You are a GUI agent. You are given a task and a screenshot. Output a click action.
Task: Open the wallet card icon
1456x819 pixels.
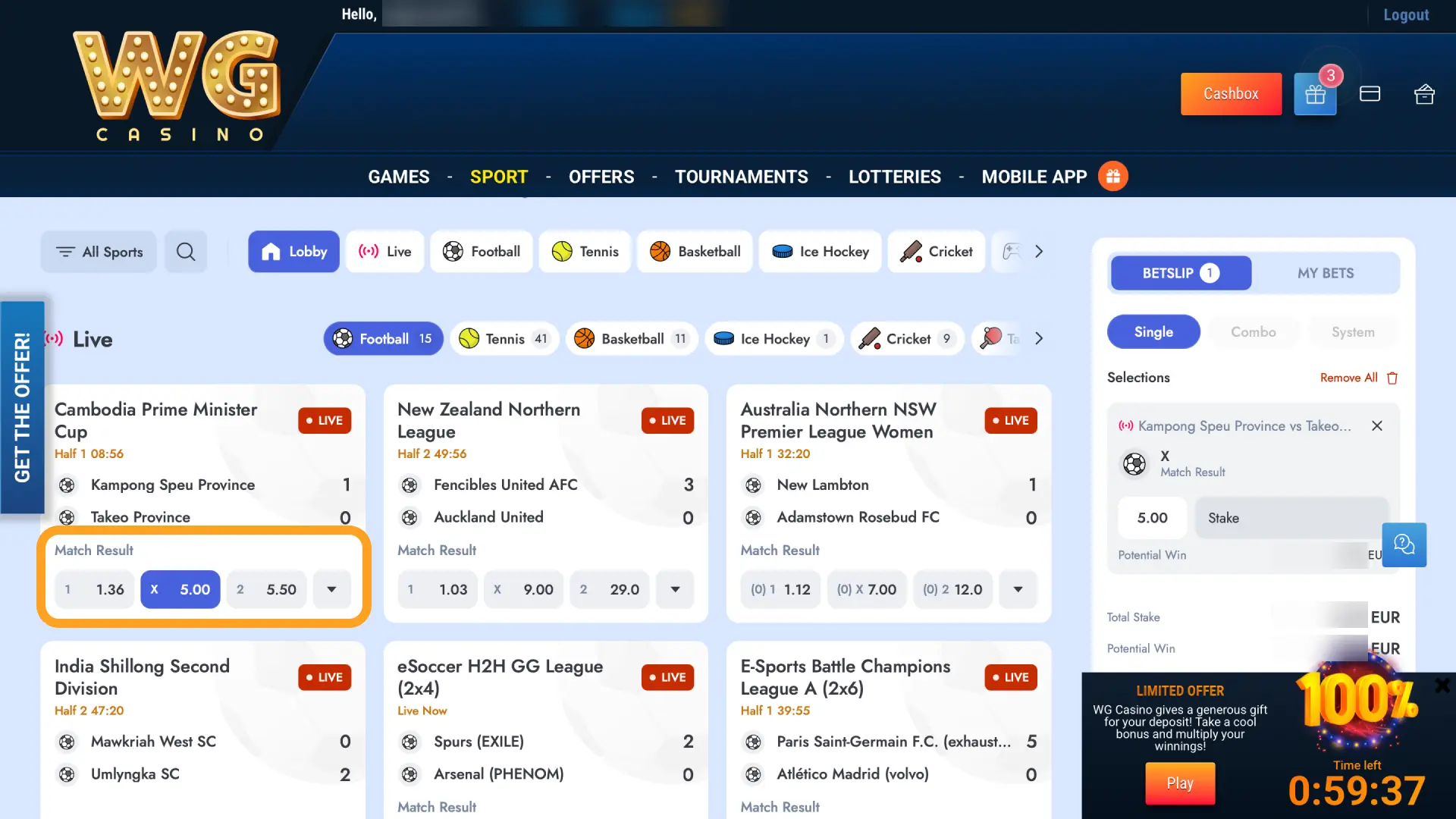point(1370,94)
